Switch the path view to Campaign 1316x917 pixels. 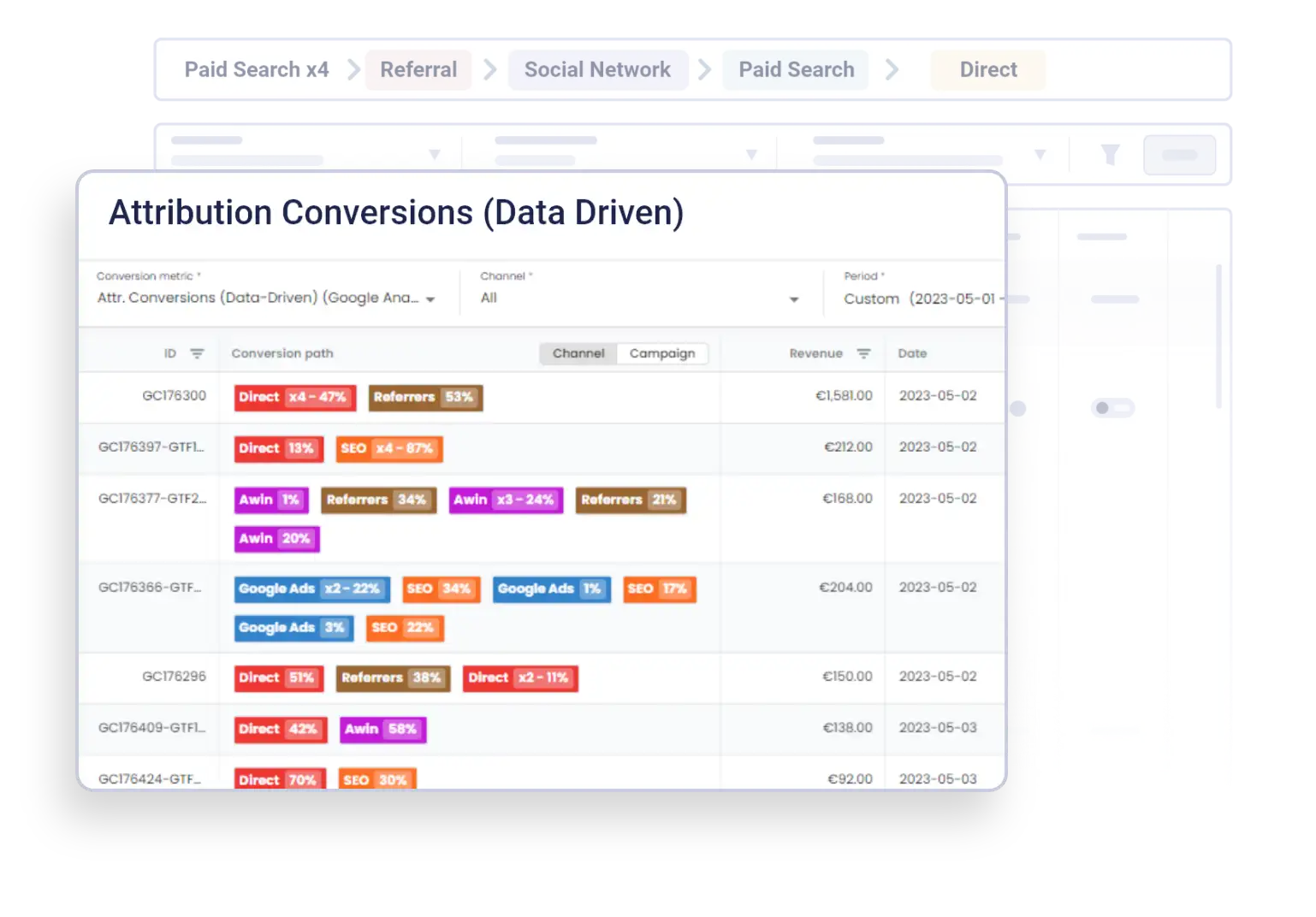[x=662, y=352]
